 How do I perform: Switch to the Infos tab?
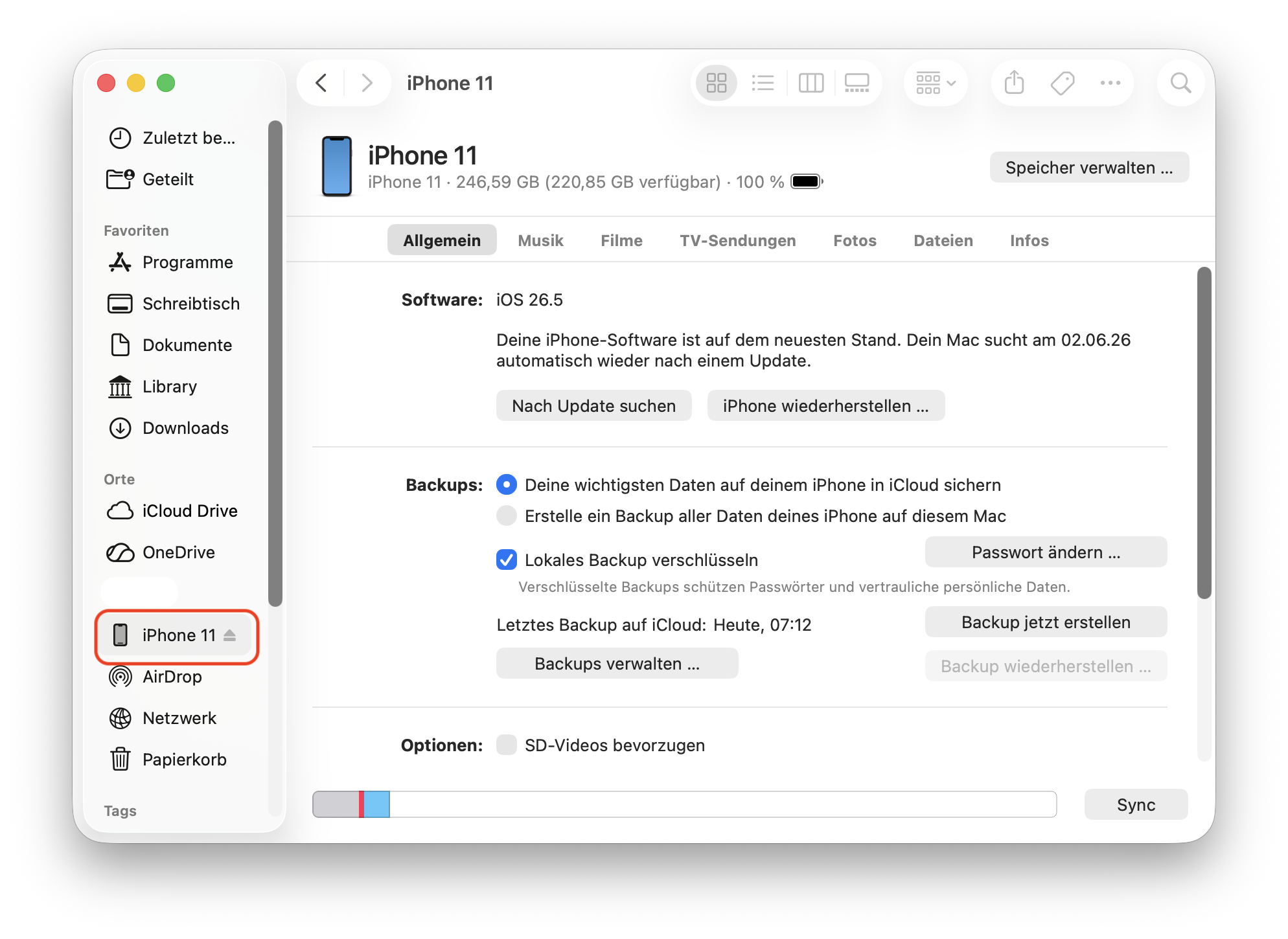1029,240
